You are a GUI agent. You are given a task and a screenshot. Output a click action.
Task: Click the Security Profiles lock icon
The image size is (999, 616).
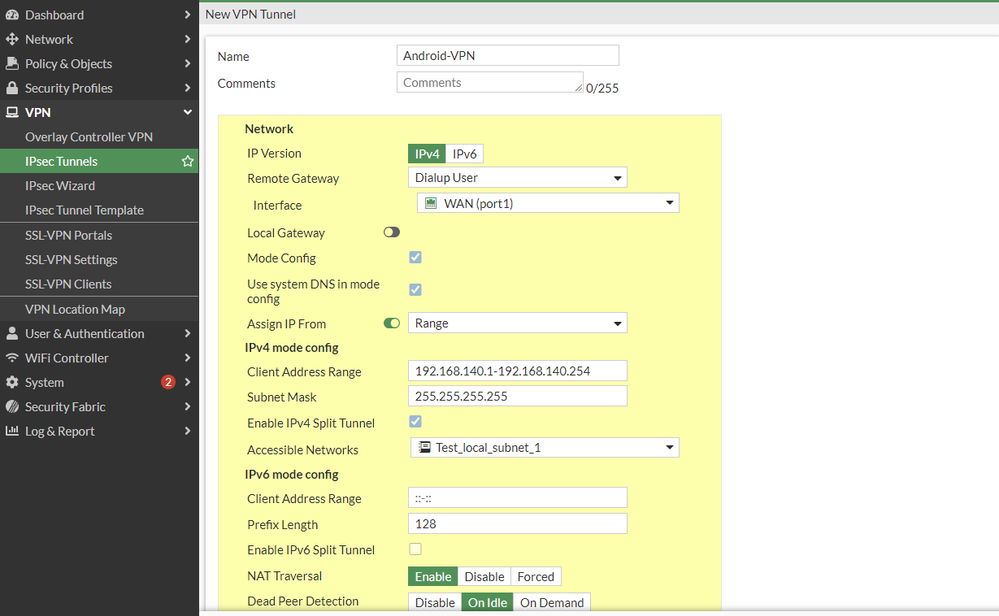[12, 88]
